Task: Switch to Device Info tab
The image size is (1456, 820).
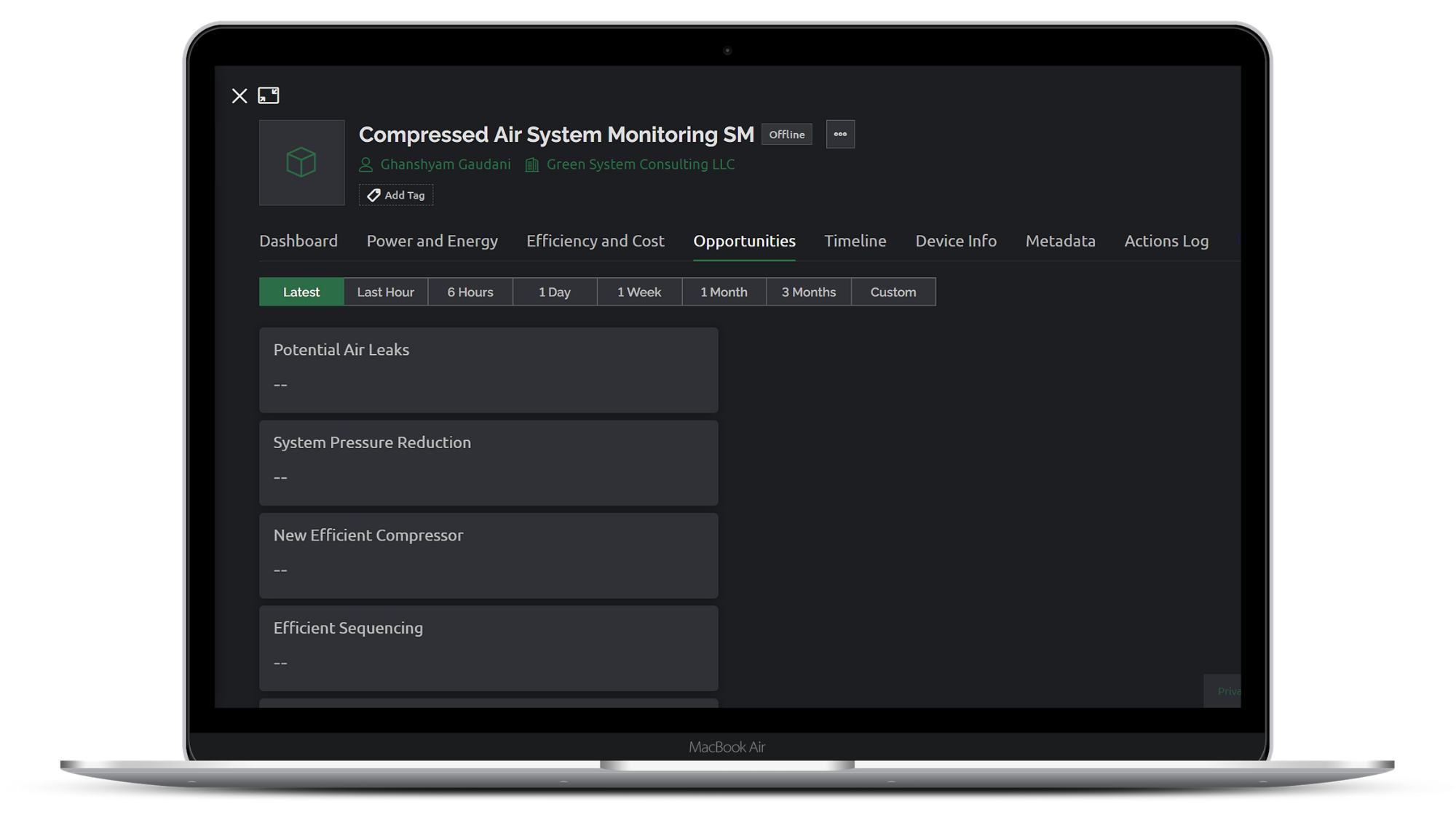Action: pyautogui.click(x=955, y=241)
